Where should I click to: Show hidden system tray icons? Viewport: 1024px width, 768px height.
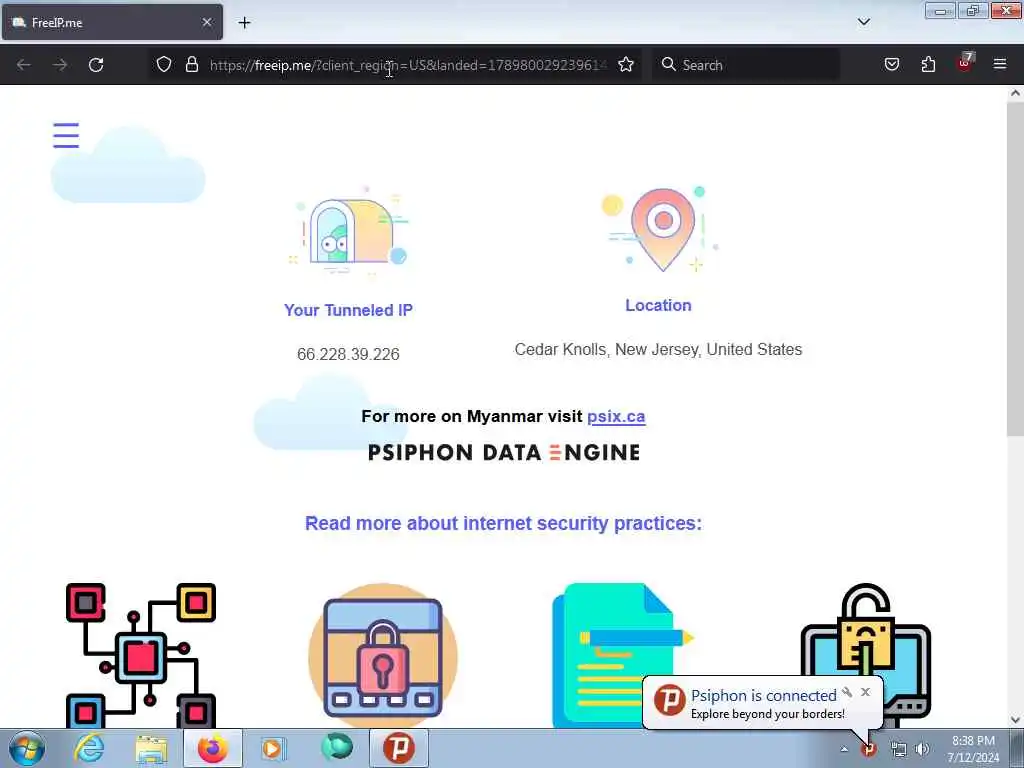pyautogui.click(x=844, y=749)
